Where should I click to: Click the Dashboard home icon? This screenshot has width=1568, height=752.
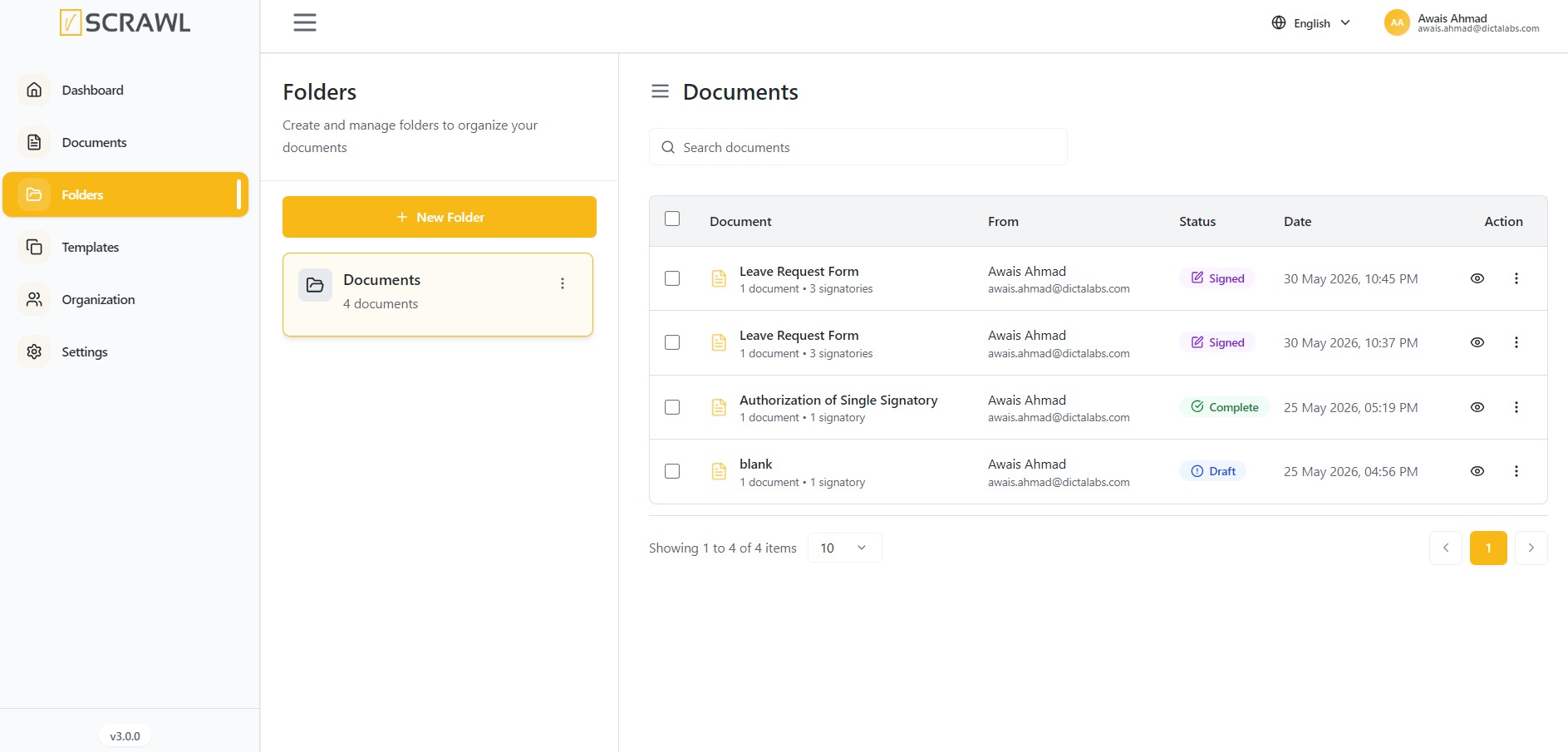pos(34,90)
